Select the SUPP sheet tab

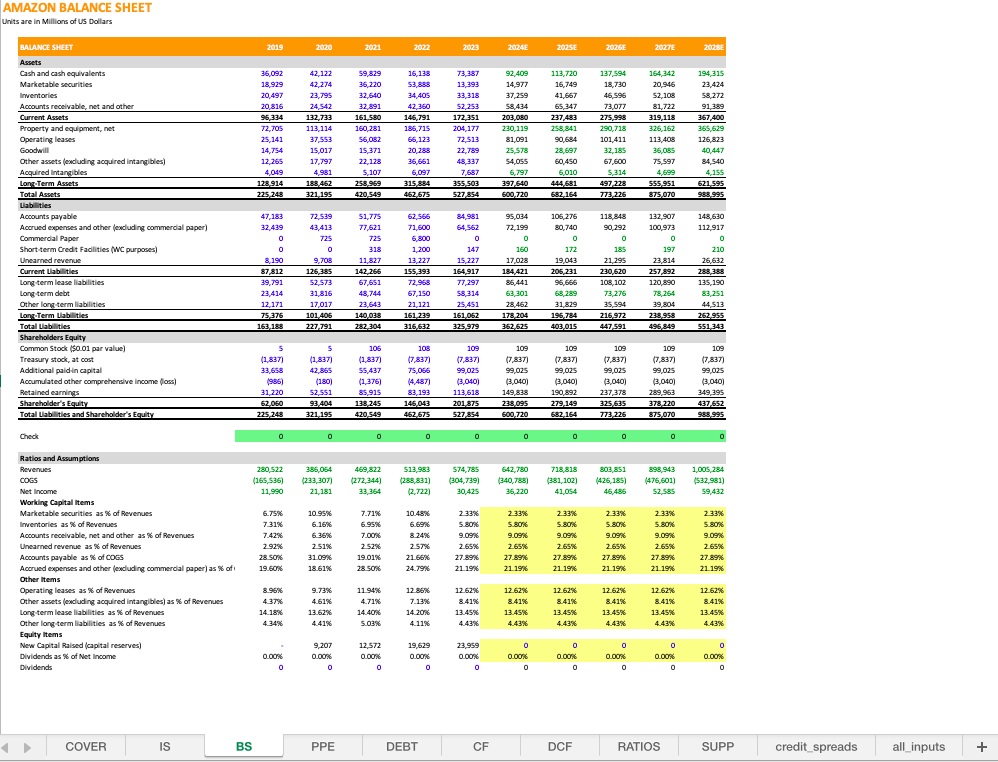click(717, 746)
